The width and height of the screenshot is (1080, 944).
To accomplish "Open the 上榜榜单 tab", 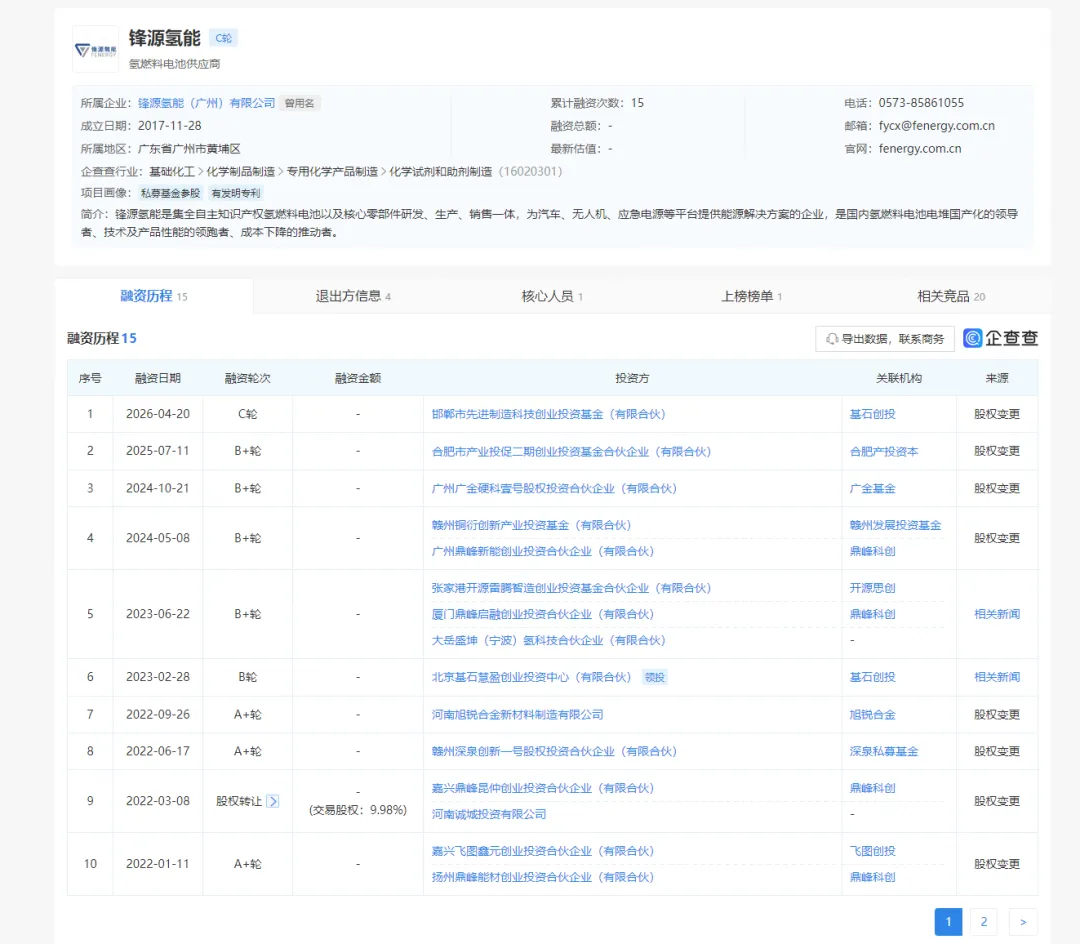I will click(x=751, y=296).
